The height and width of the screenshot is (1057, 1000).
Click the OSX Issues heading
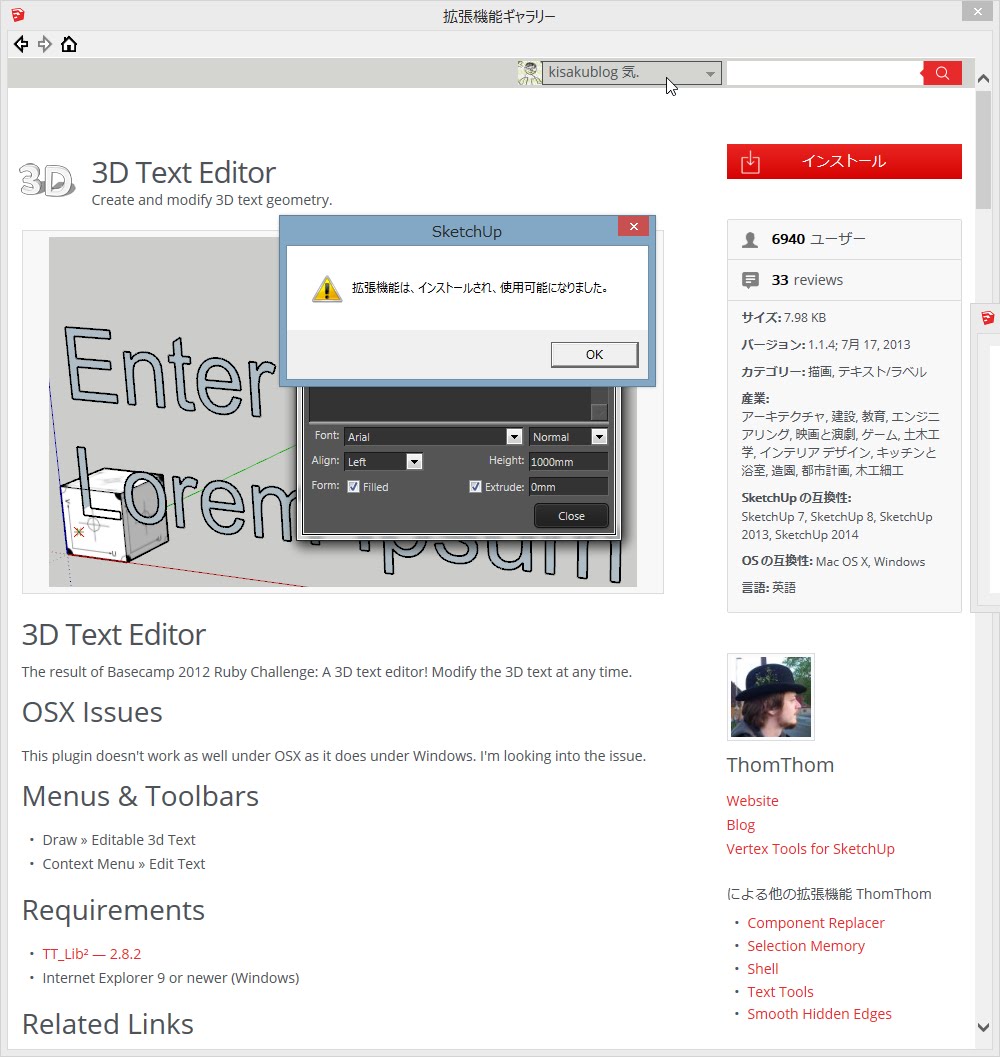click(x=92, y=713)
